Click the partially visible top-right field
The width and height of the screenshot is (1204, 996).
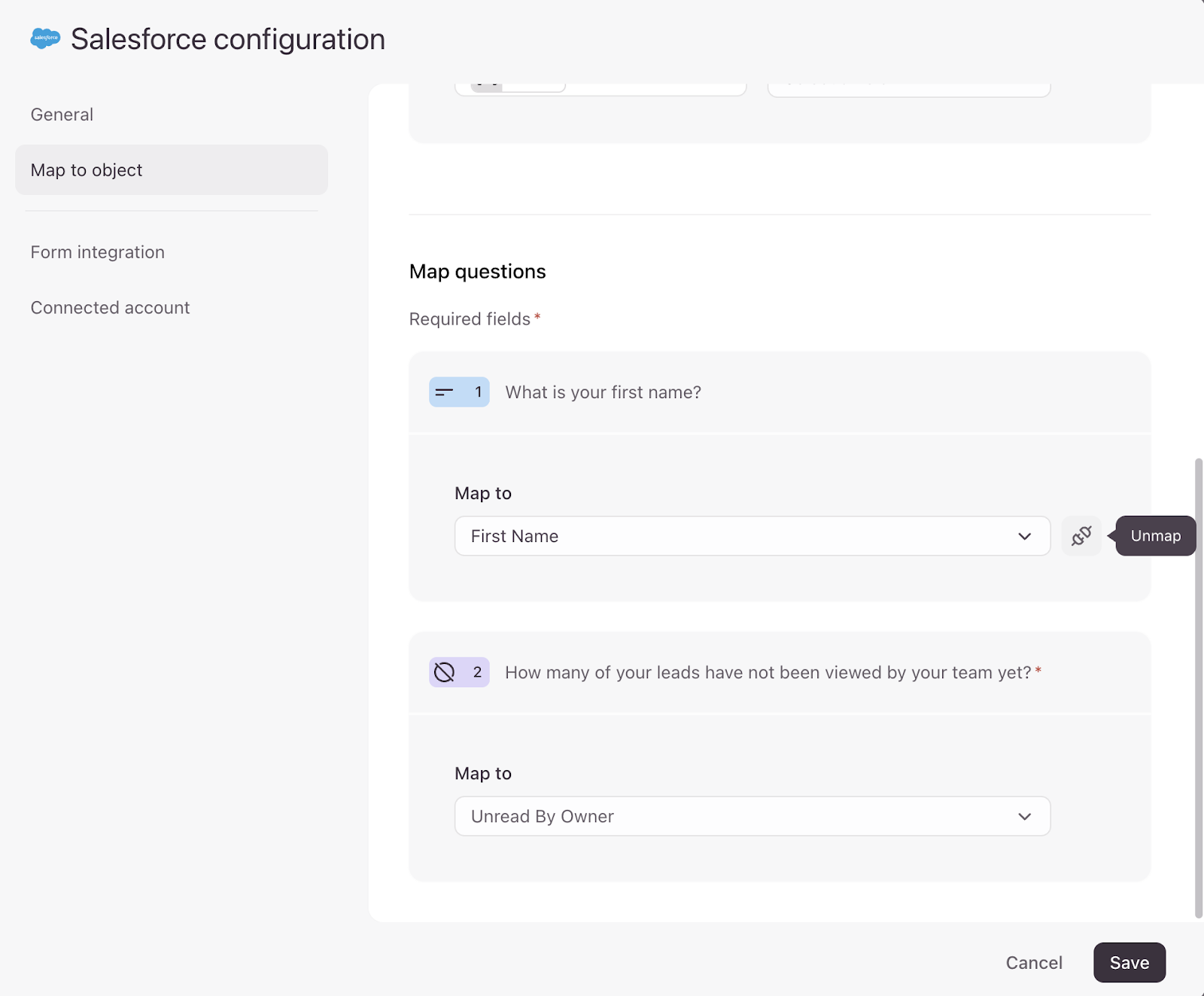click(908, 90)
